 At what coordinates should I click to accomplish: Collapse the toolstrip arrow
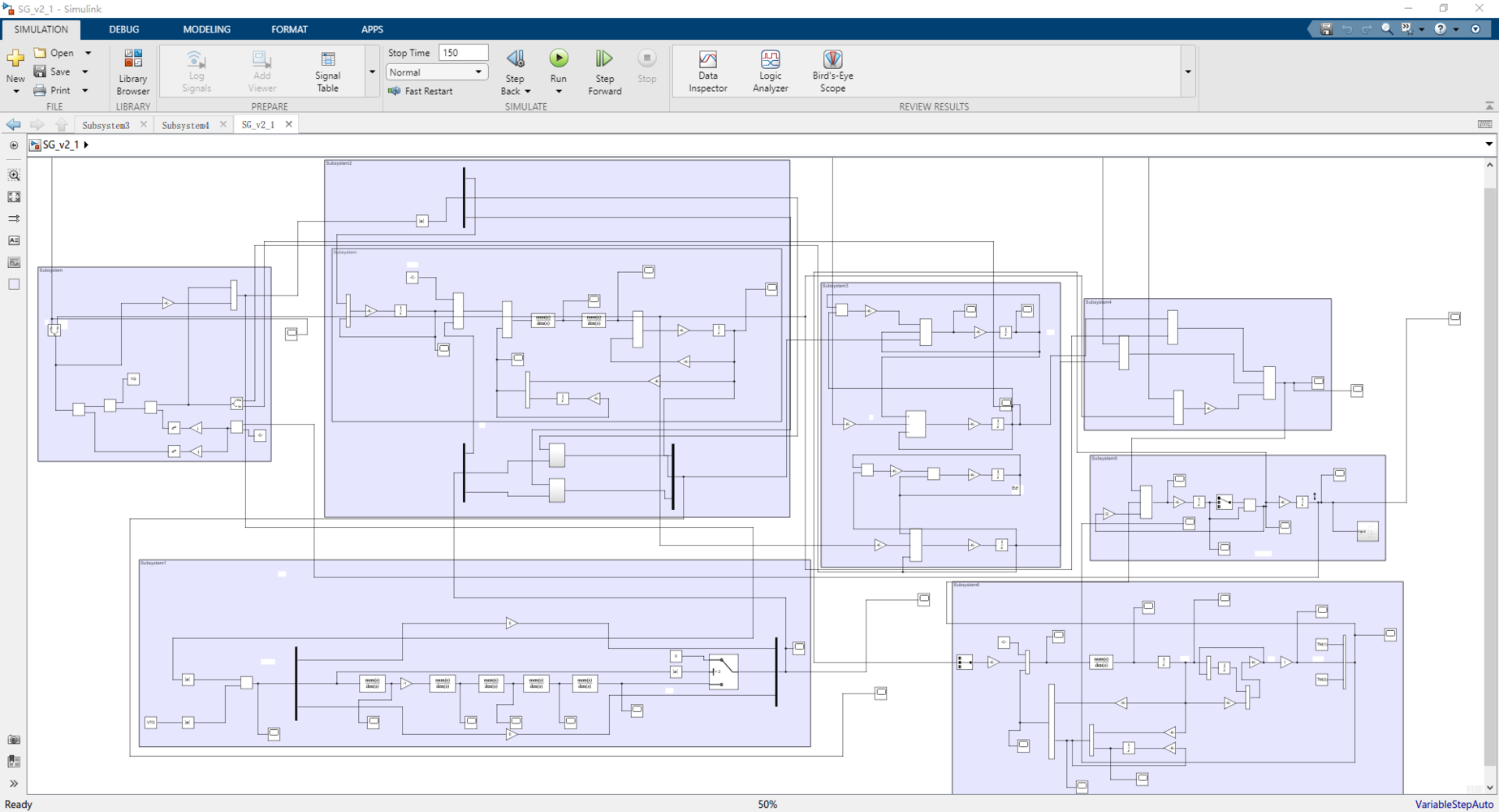pos(1488,106)
